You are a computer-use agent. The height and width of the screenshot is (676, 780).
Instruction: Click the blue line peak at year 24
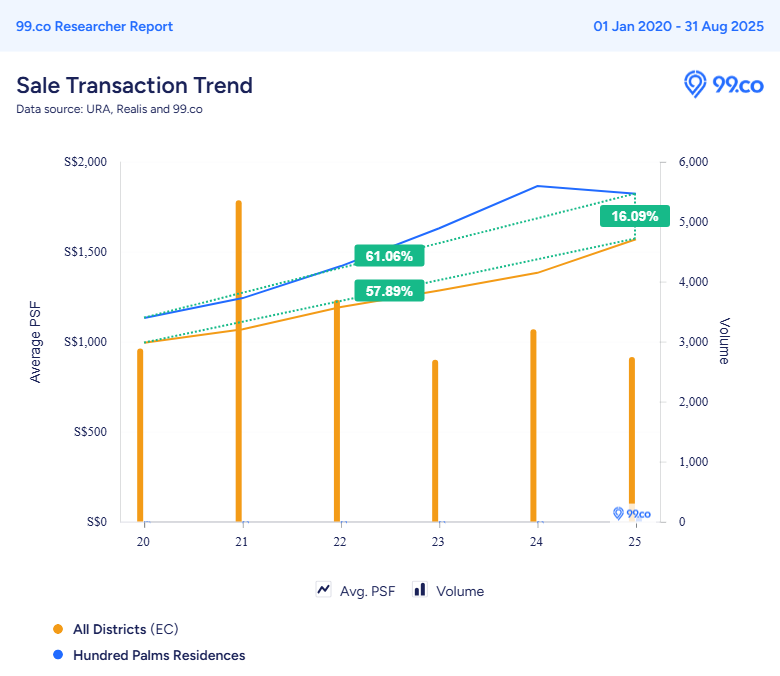(x=537, y=186)
